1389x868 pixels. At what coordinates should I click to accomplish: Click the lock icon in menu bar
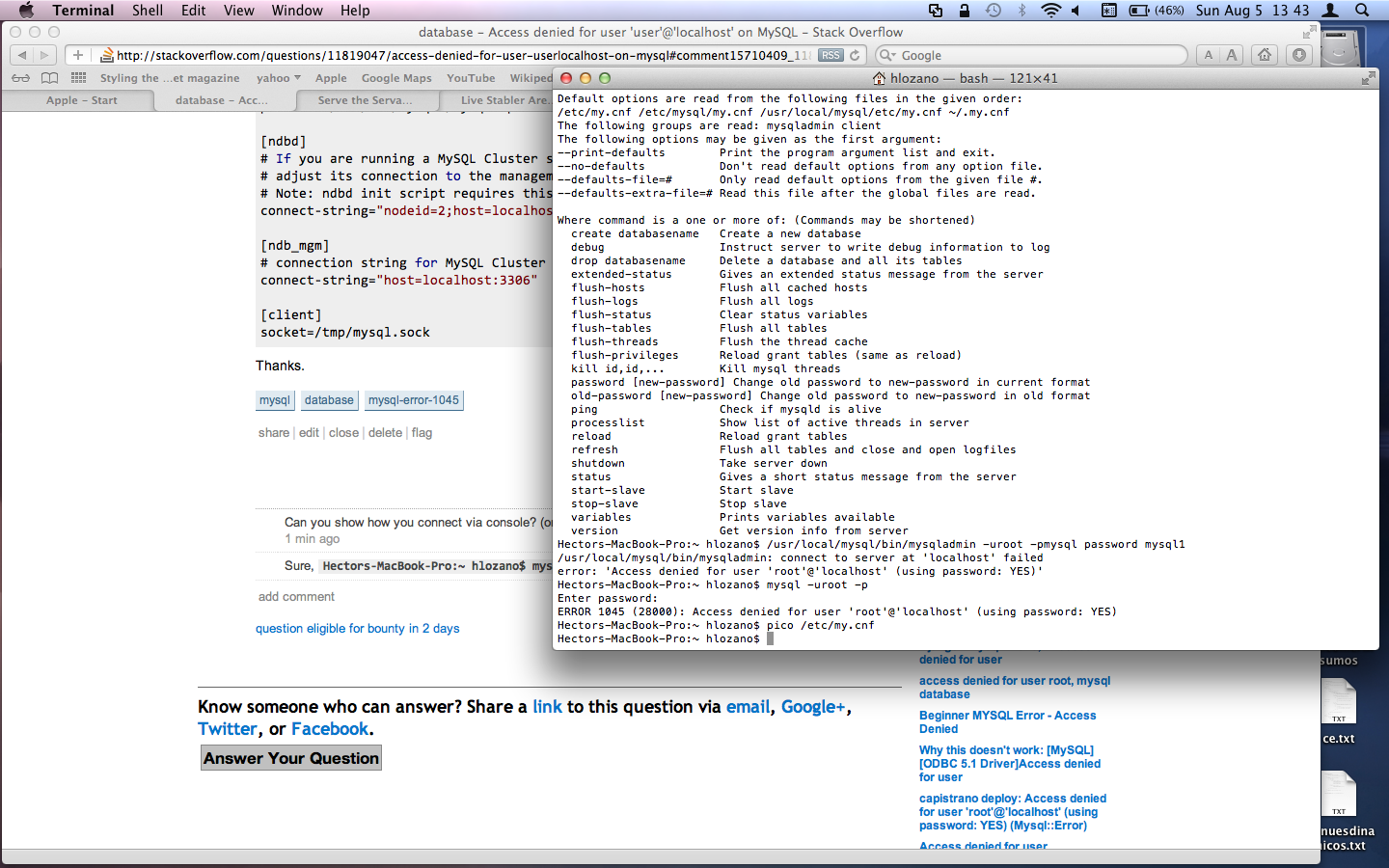(x=964, y=10)
